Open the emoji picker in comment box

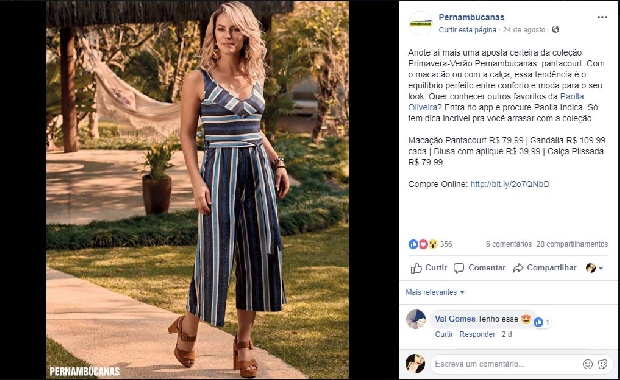(588, 364)
